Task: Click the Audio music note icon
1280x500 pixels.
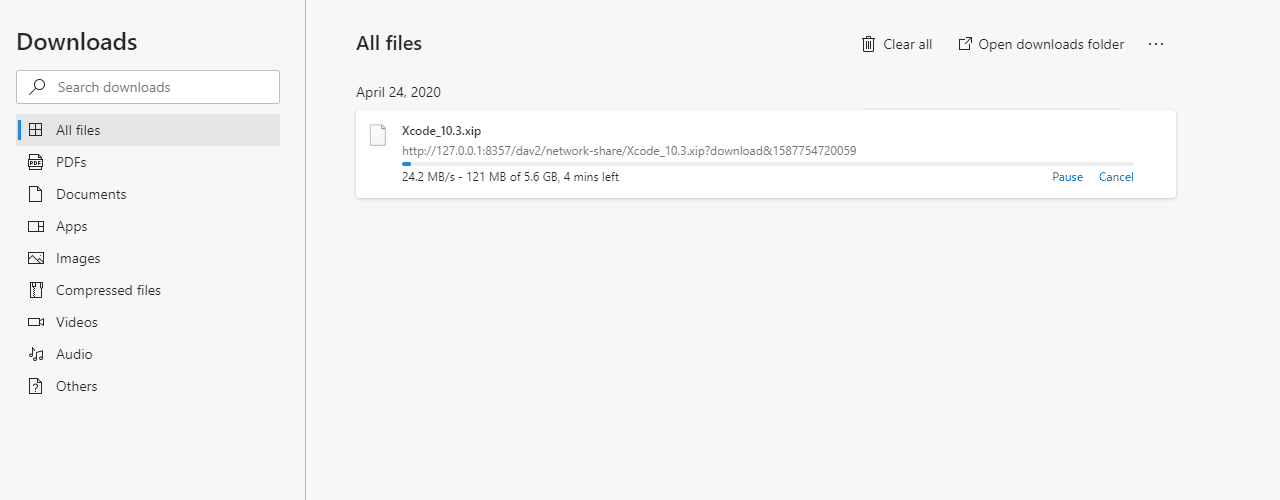Action: (x=36, y=354)
